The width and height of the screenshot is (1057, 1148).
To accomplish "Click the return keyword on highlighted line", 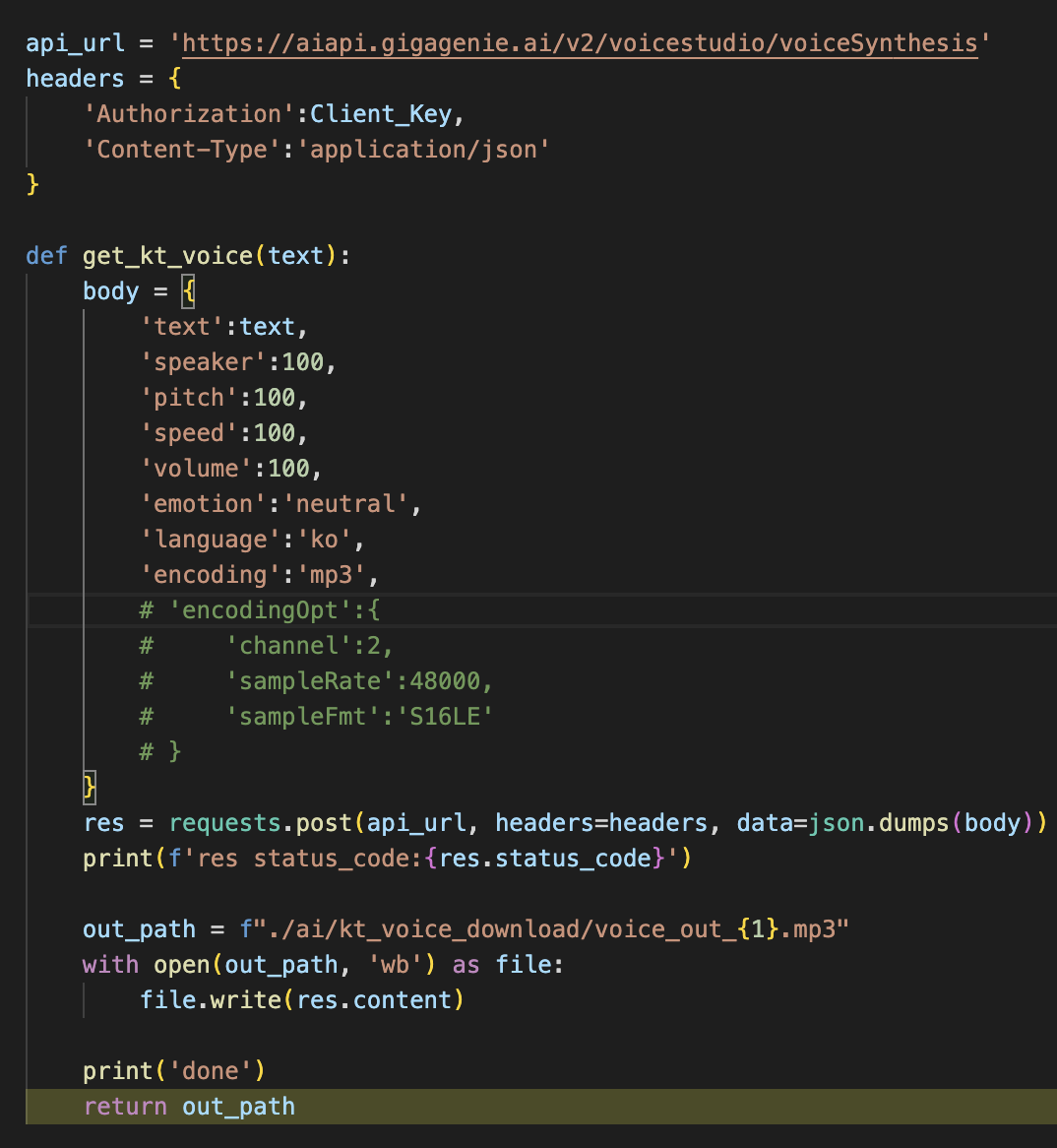I will [125, 1107].
